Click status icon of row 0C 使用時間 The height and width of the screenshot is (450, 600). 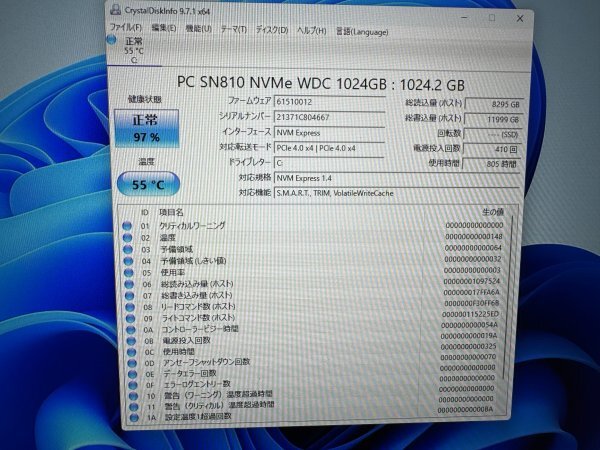pyautogui.click(x=131, y=352)
